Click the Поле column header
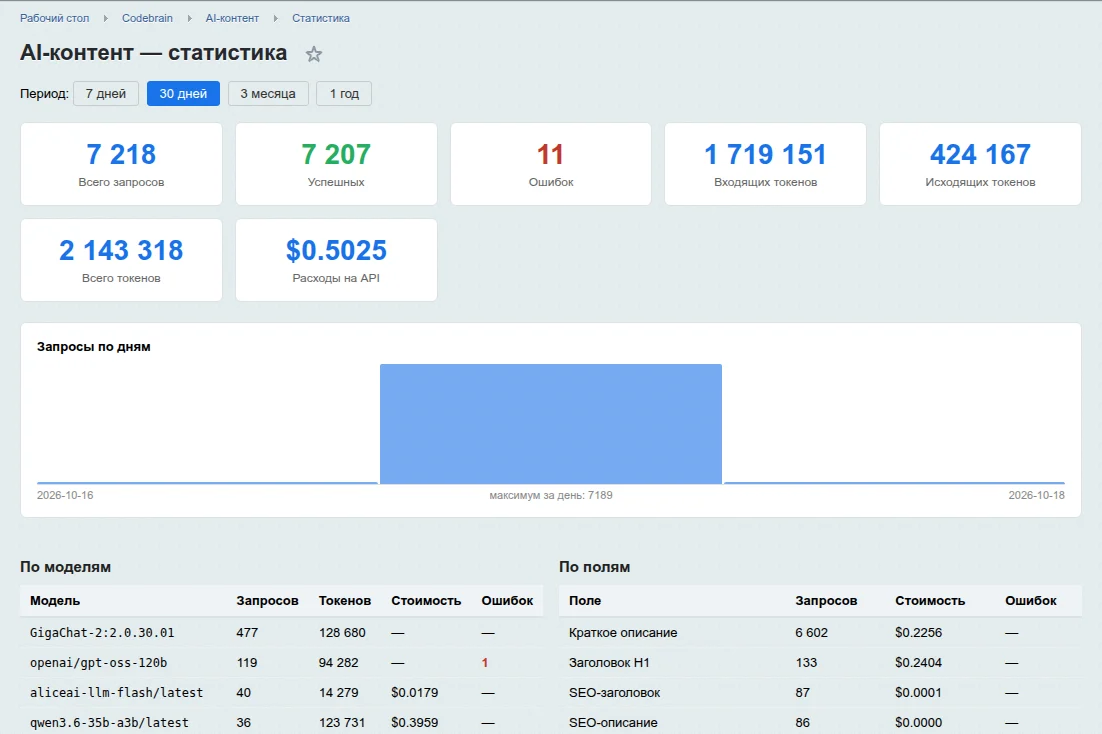1102x734 pixels. click(585, 600)
